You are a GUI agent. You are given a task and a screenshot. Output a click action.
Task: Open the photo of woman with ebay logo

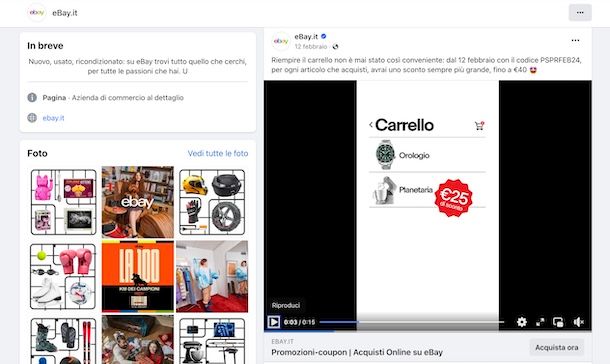[138, 202]
